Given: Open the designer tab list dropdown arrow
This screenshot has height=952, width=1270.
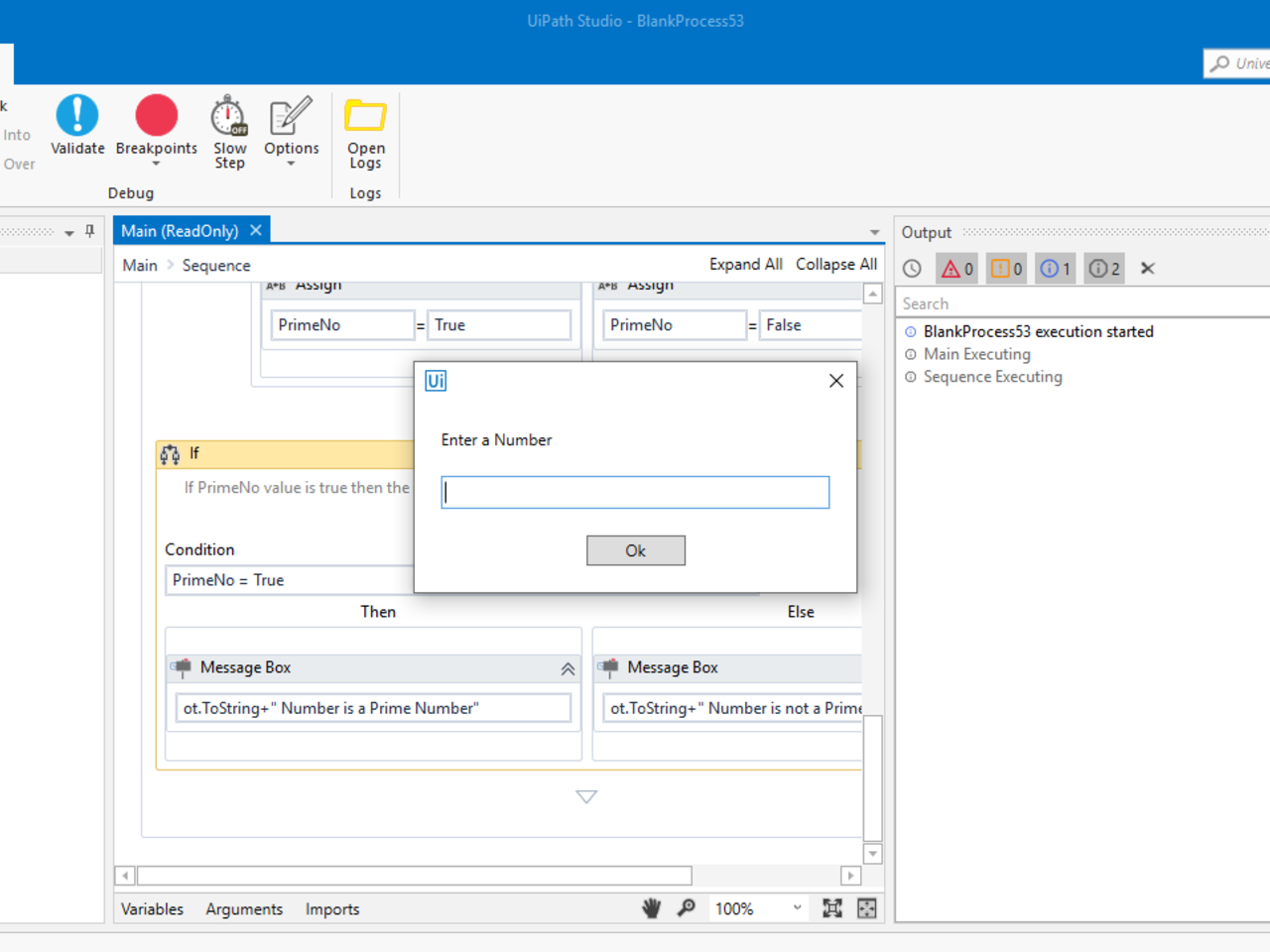Looking at the screenshot, I should [874, 232].
